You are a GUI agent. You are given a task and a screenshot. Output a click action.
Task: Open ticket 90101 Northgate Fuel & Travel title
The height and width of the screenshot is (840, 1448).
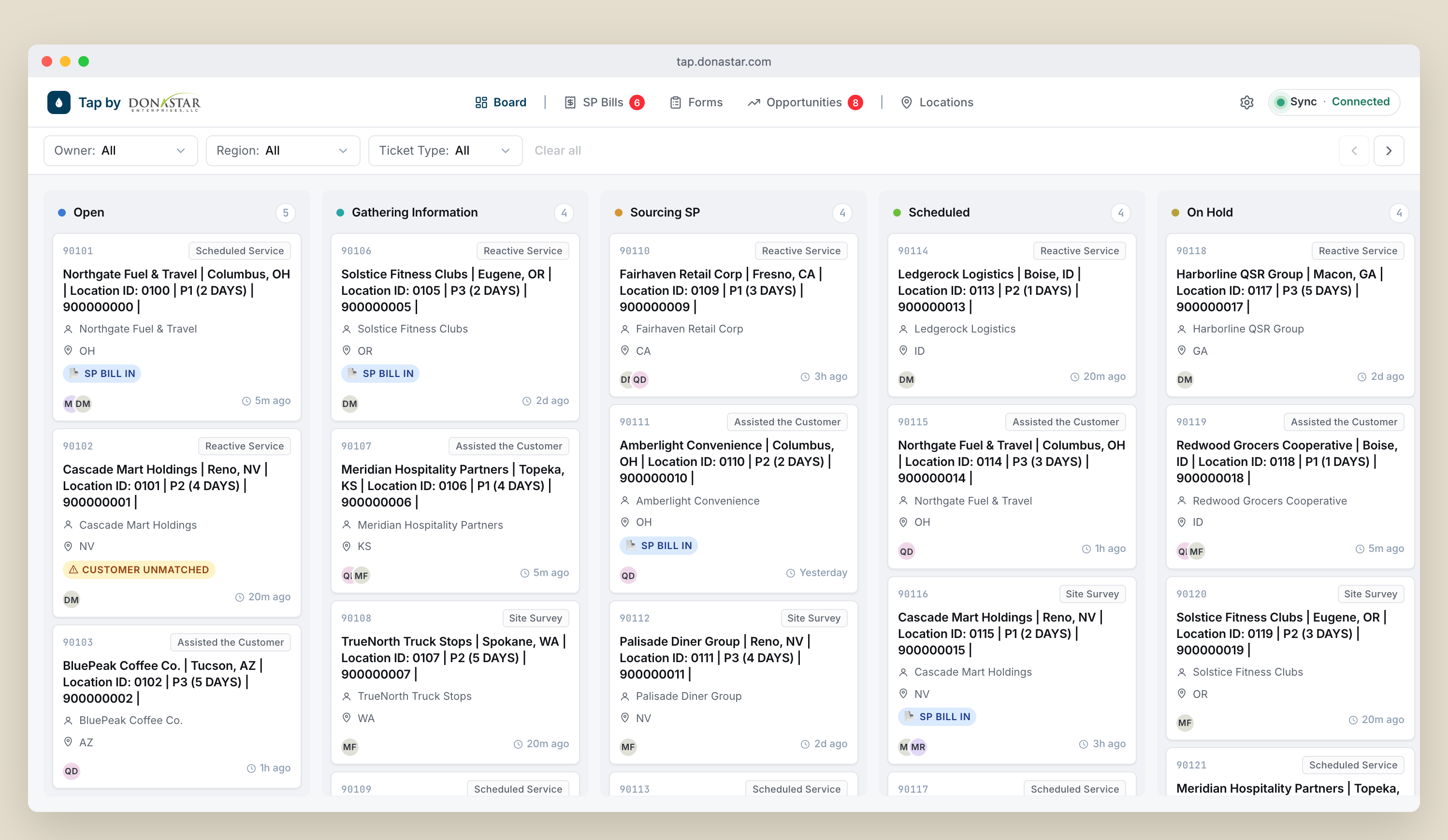pos(176,290)
